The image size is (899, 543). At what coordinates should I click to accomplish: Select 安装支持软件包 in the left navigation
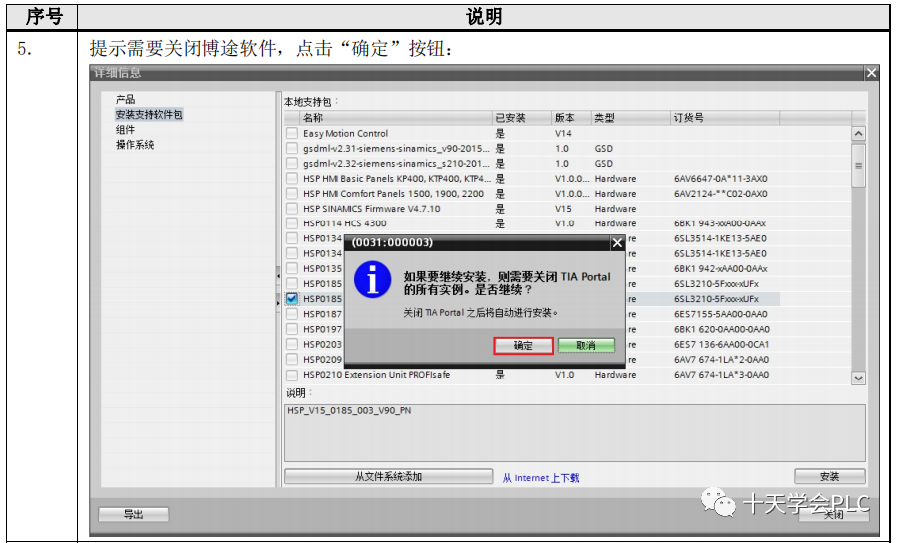coord(149,114)
